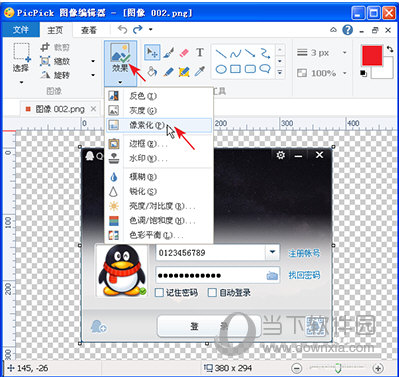Viewport: 399px width, 377px height.
Task: Choose 边框 (F) from effects menu
Action: 159,144
